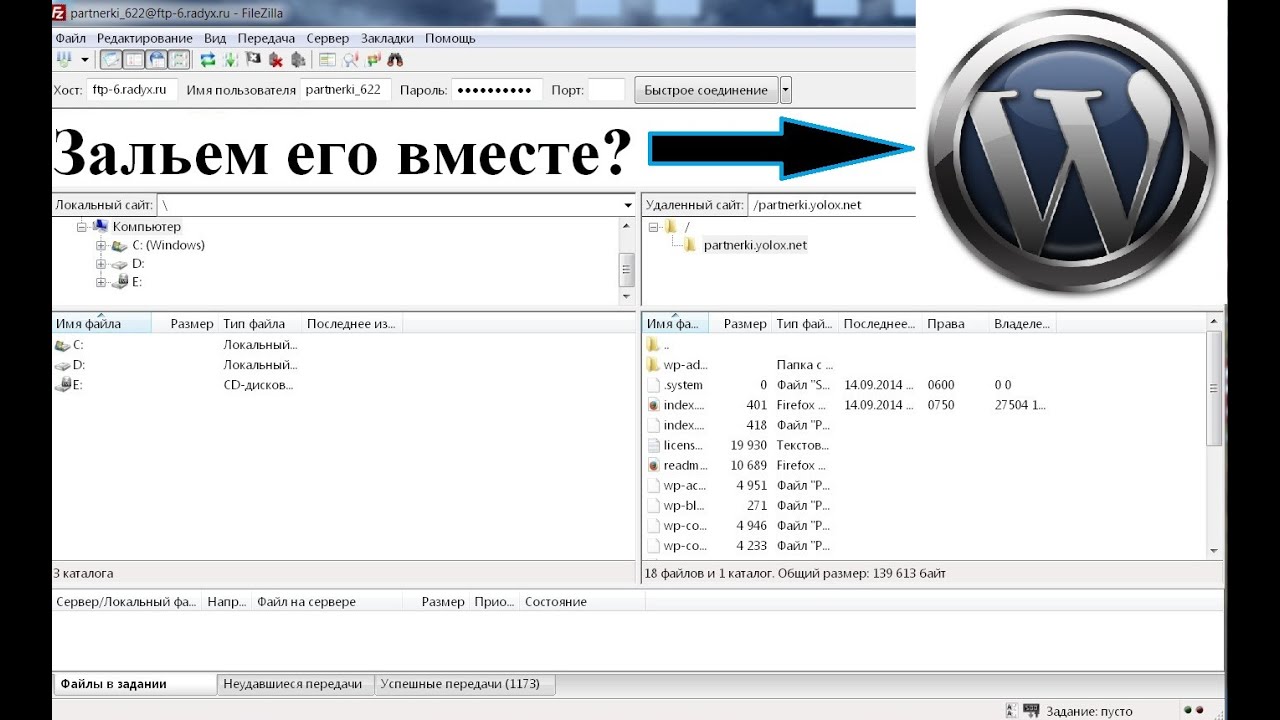
Task: Open the Помощь menu
Action: [450, 38]
